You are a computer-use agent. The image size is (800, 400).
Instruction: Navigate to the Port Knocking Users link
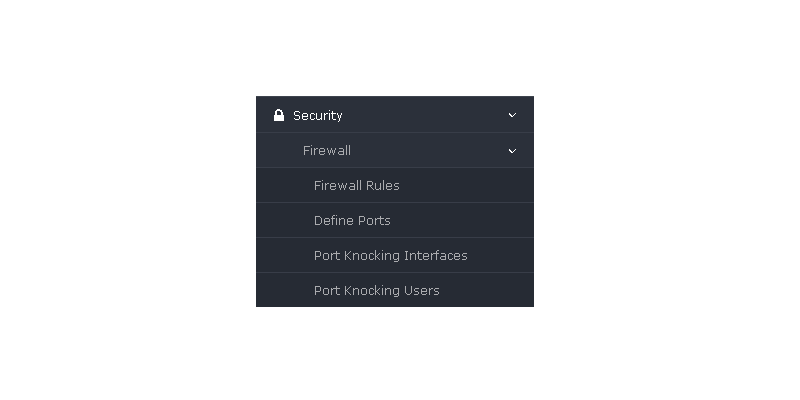click(x=377, y=290)
